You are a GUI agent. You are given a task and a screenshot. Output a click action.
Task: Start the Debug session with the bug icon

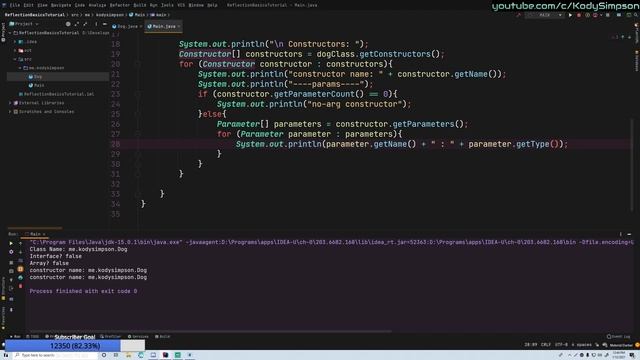point(579,15)
